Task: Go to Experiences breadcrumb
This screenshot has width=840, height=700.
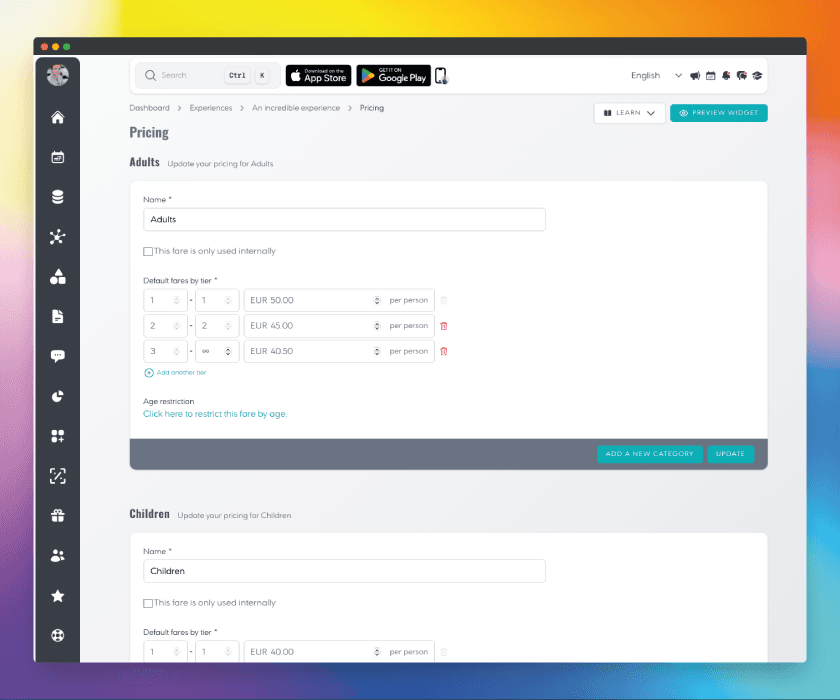Action: click(211, 108)
